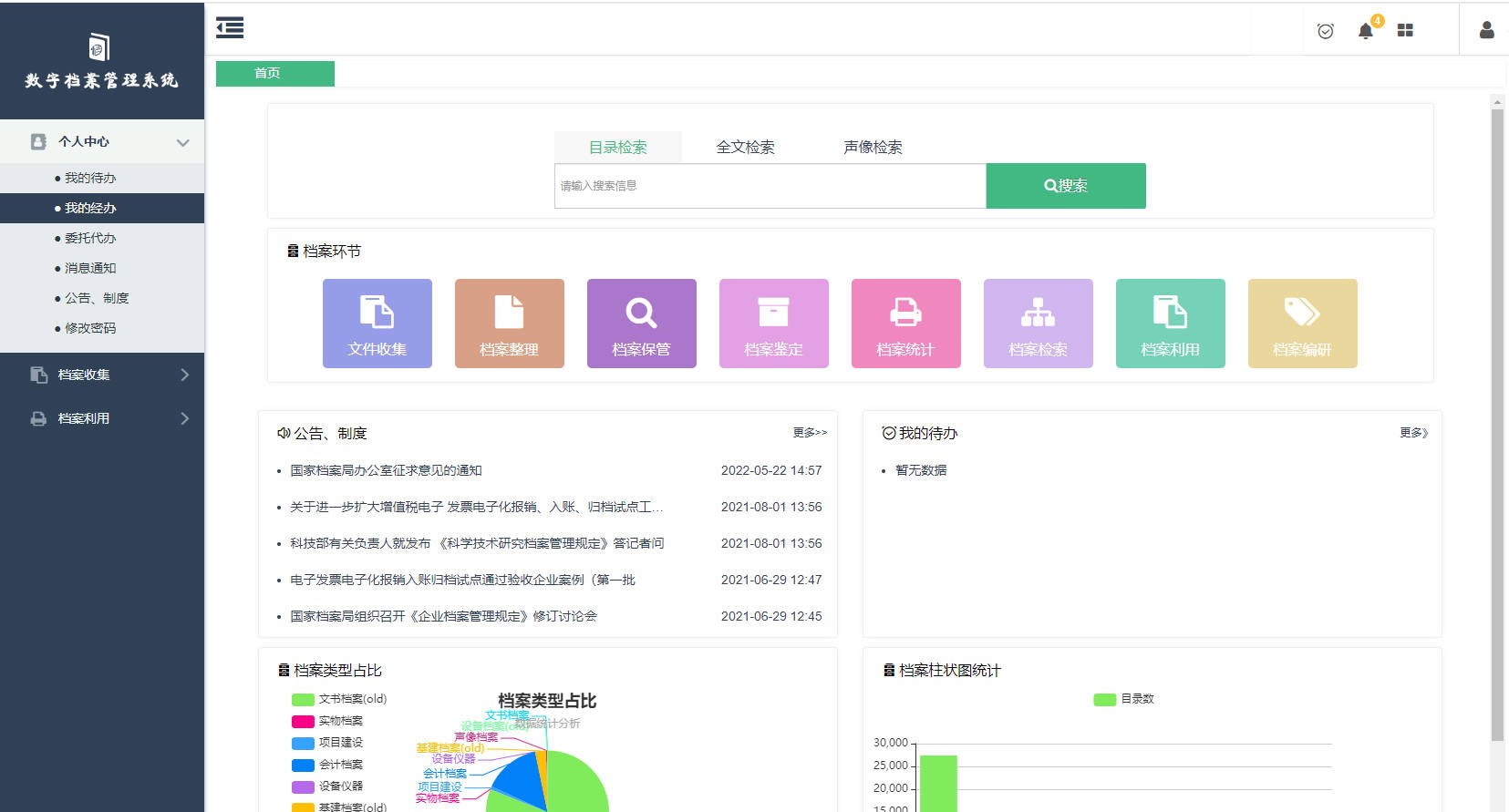1509x812 pixels.
Task: Expand the 档案收集 sidebar menu
Action: click(x=102, y=375)
